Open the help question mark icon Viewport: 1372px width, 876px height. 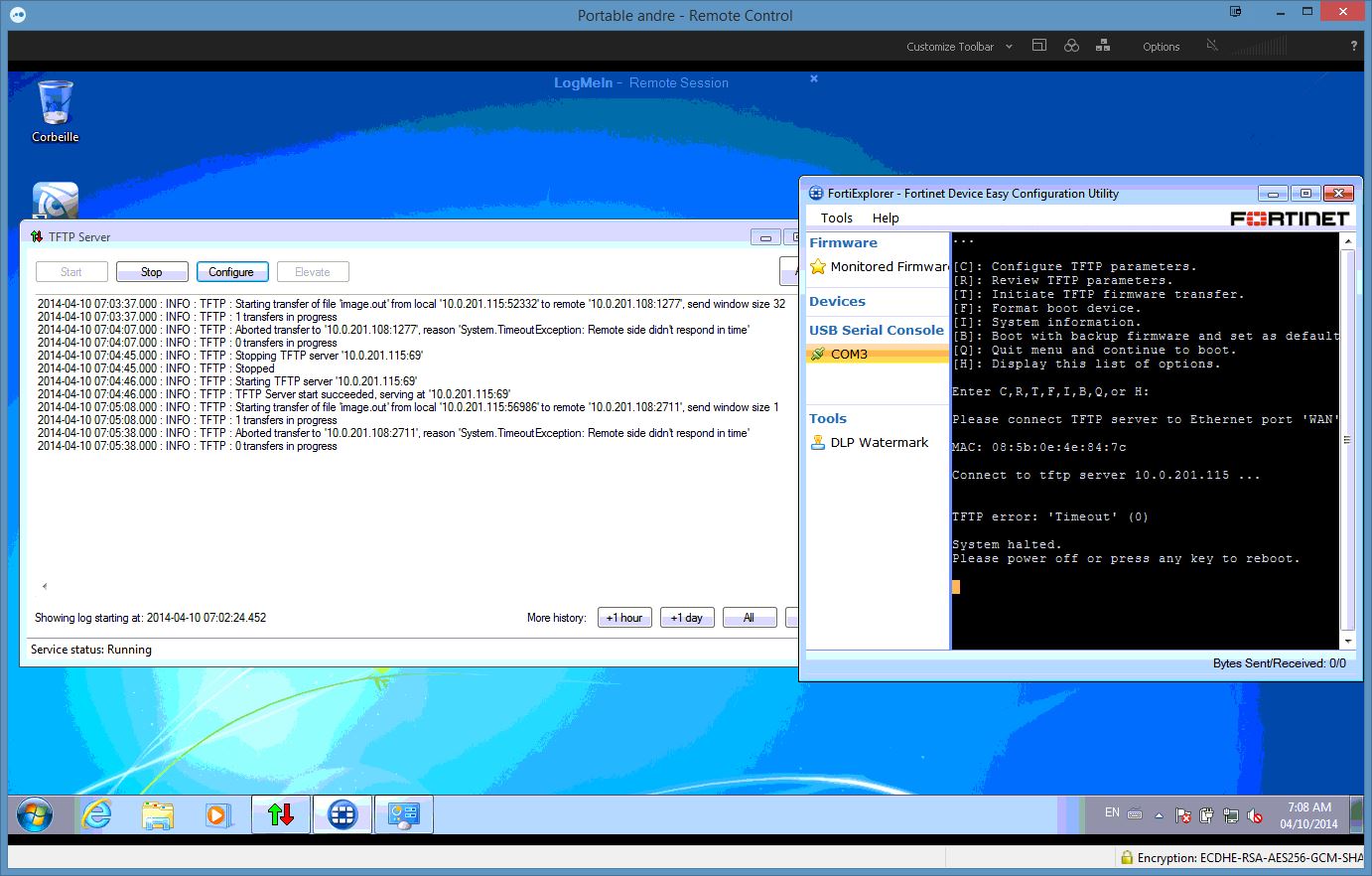click(x=1353, y=47)
